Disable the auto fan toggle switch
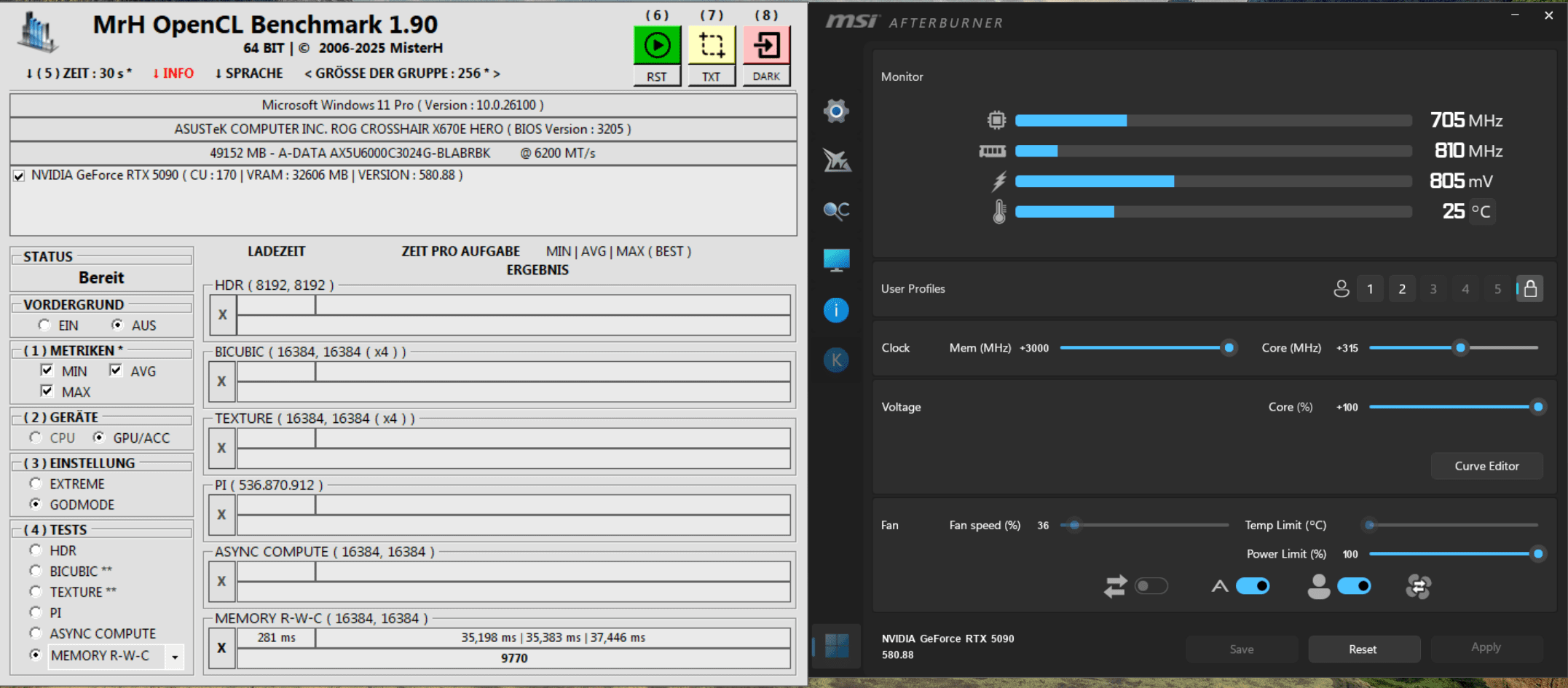 tap(1253, 586)
